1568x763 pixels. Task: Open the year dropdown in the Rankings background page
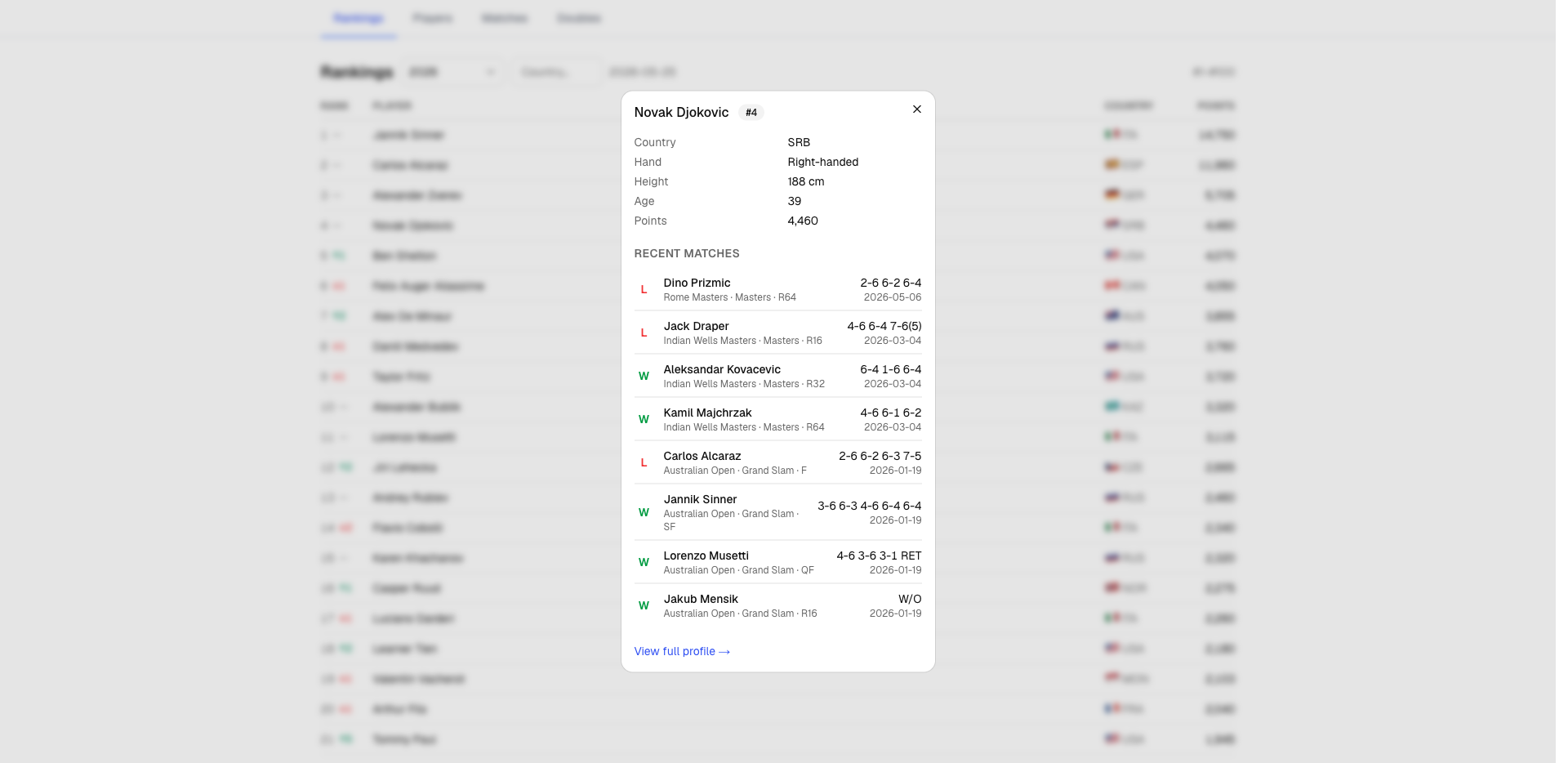coord(453,72)
